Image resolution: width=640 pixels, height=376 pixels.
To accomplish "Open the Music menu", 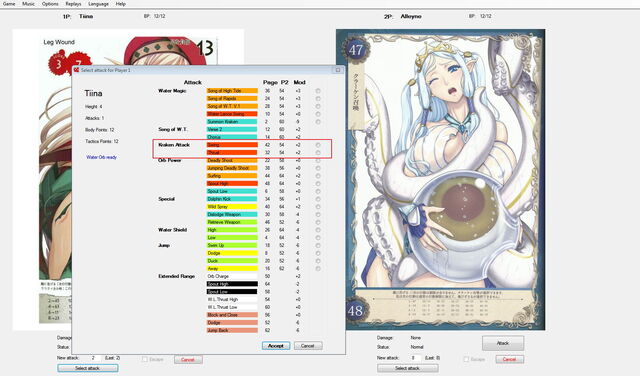I will [29, 4].
